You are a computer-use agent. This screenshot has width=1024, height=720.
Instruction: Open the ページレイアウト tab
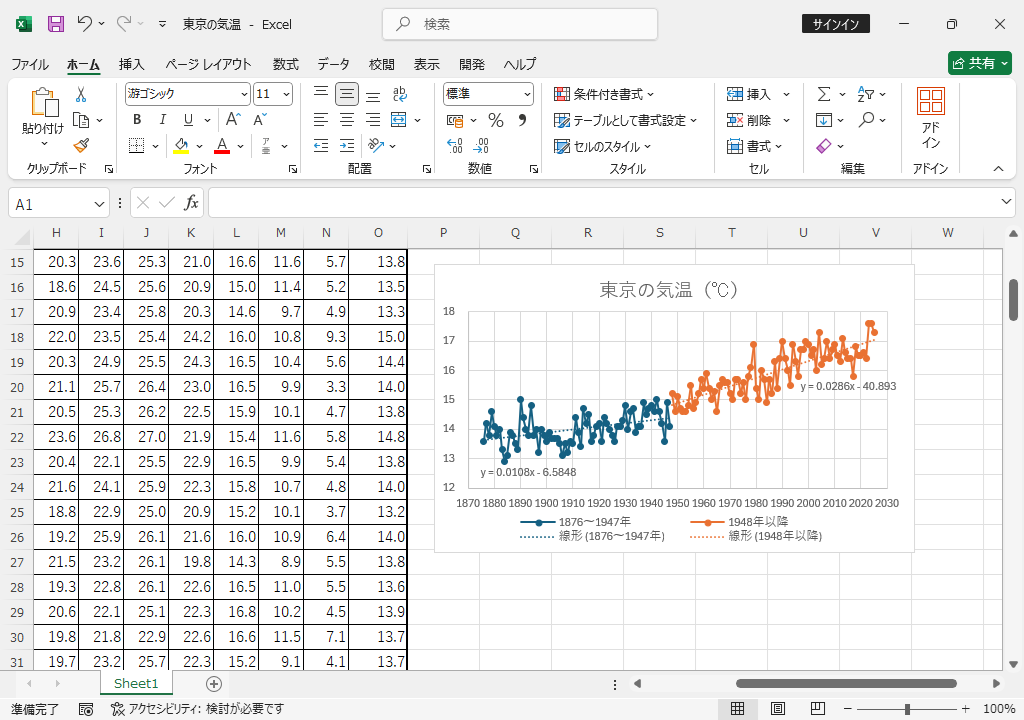208,64
